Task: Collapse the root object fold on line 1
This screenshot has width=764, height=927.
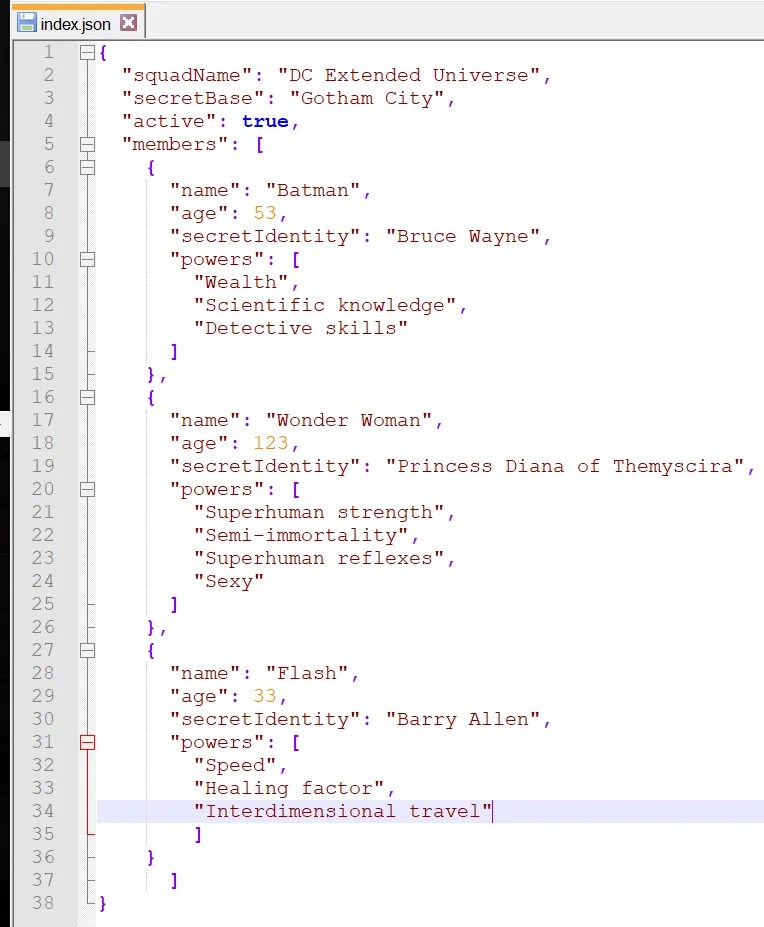Action: click(x=87, y=53)
